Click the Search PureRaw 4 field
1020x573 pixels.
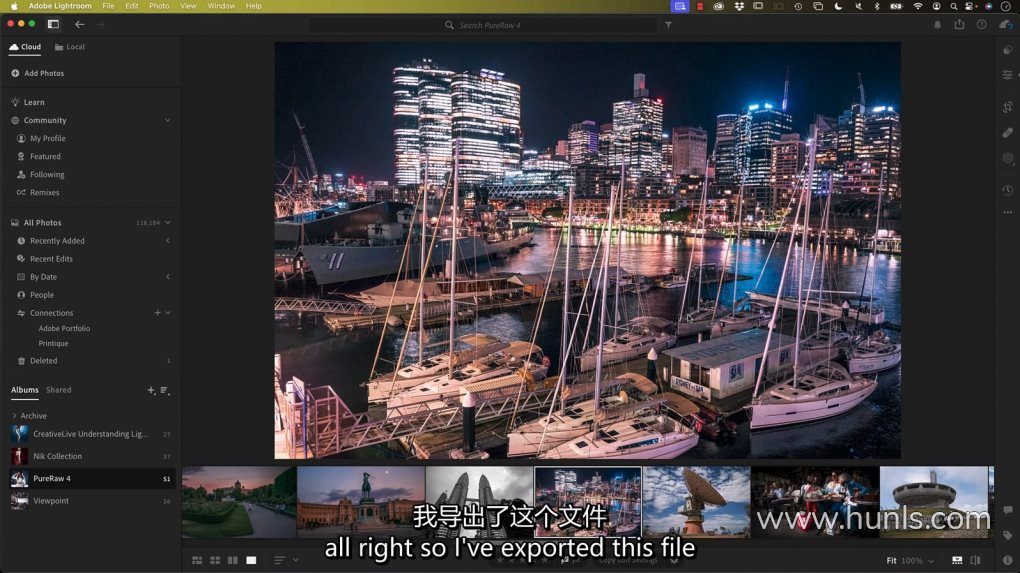[x=483, y=25]
